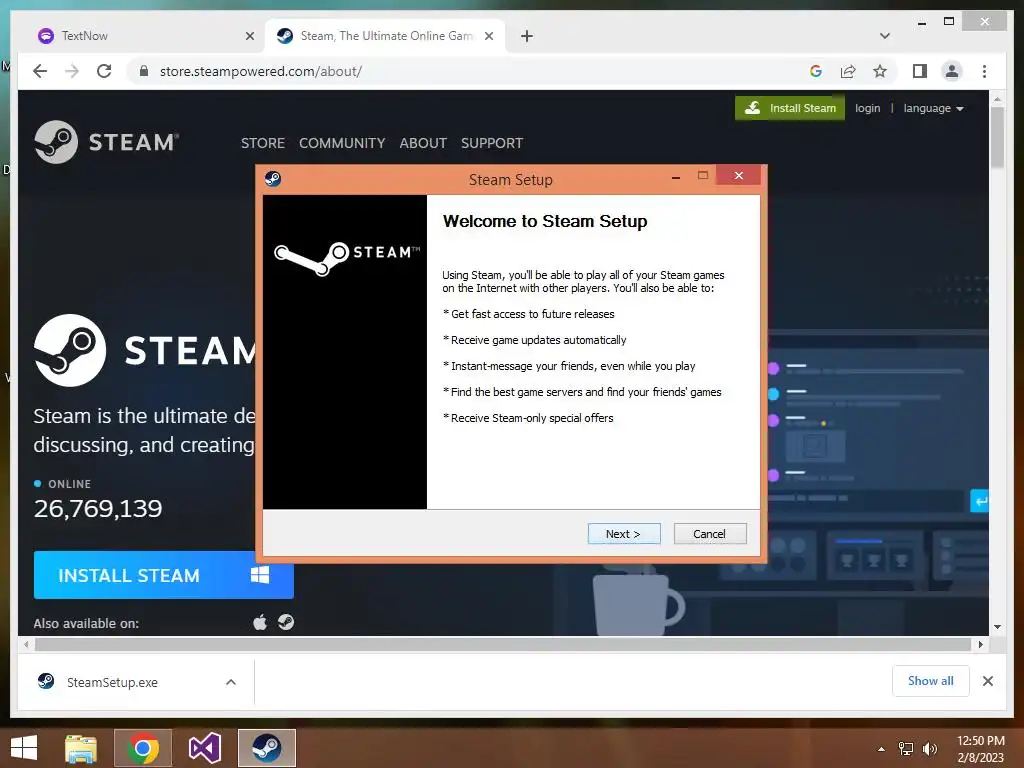Select the SteamOS download icon
The image size is (1024, 768).
pyautogui.click(x=286, y=622)
